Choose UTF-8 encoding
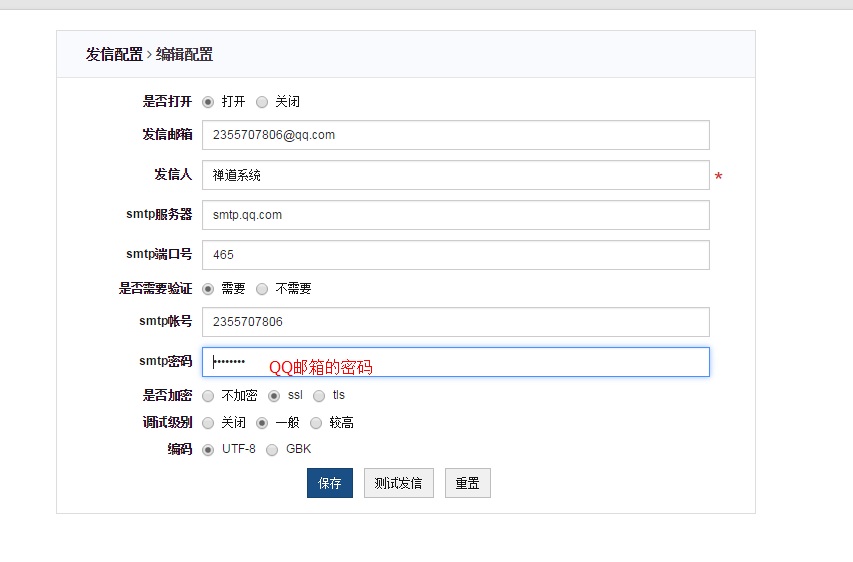The width and height of the screenshot is (853, 562). pos(208,450)
